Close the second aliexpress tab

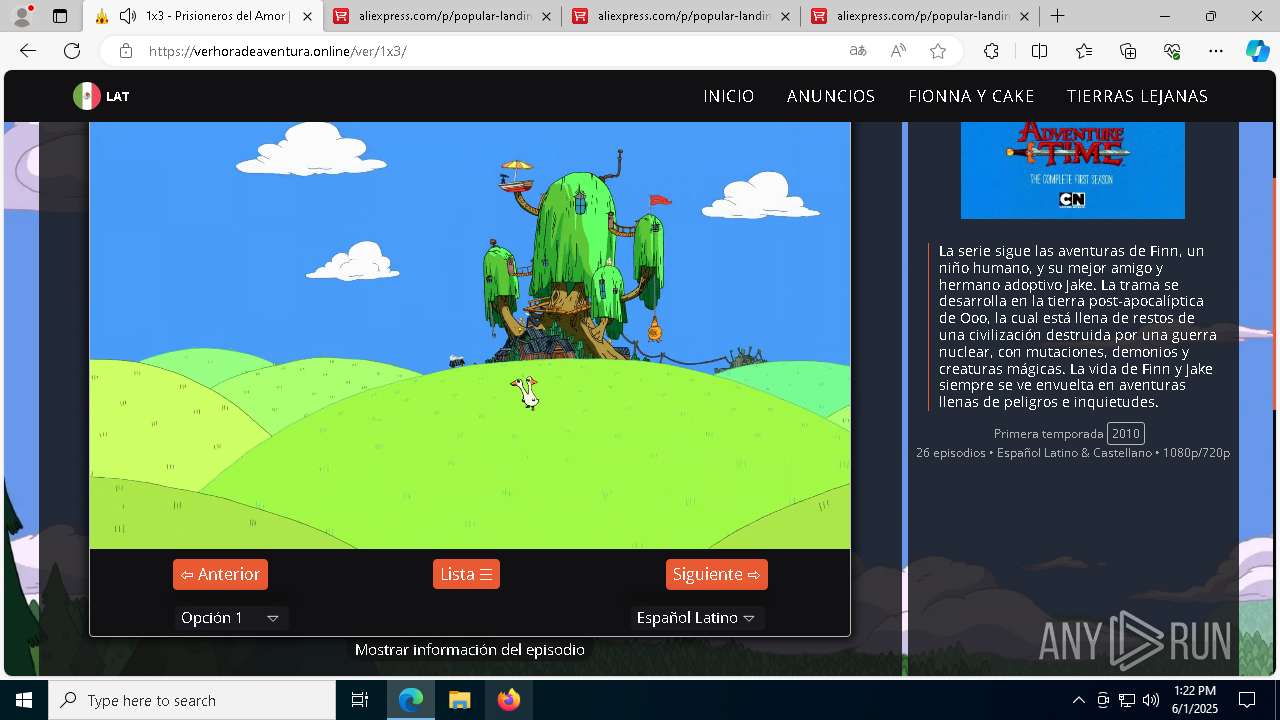tap(785, 16)
